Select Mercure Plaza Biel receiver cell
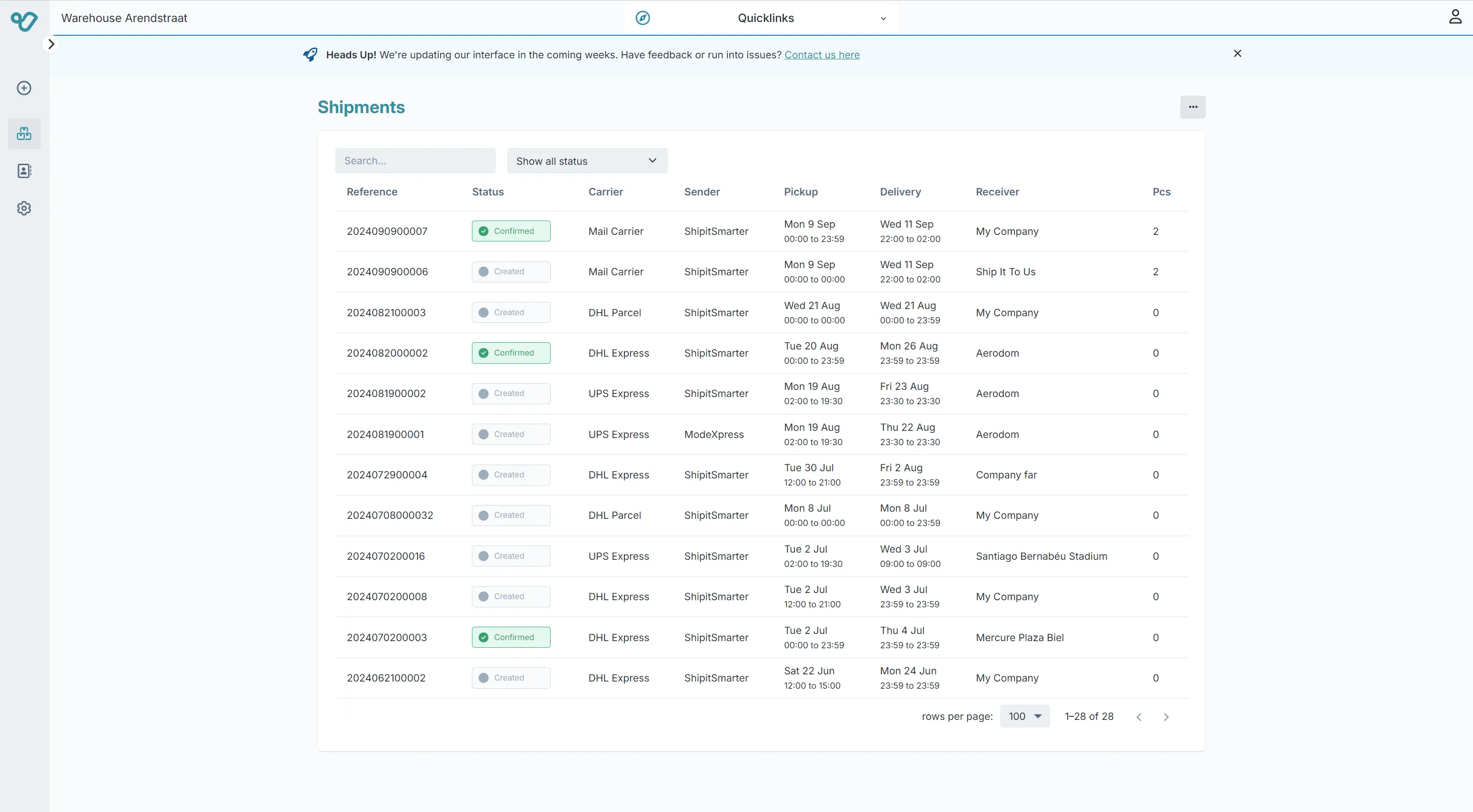1473x812 pixels. (x=1020, y=638)
